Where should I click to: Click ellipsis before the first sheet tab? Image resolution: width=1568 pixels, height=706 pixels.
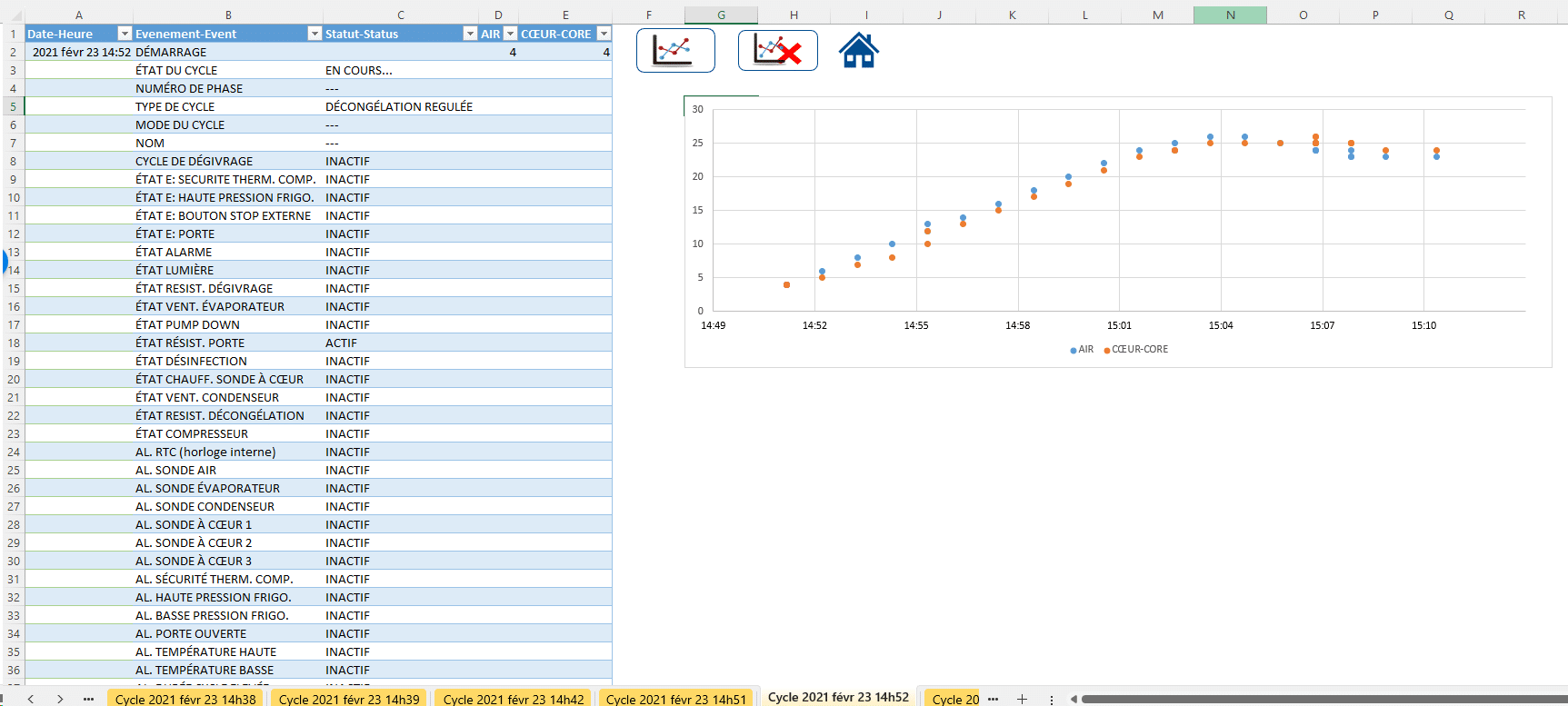(x=88, y=699)
